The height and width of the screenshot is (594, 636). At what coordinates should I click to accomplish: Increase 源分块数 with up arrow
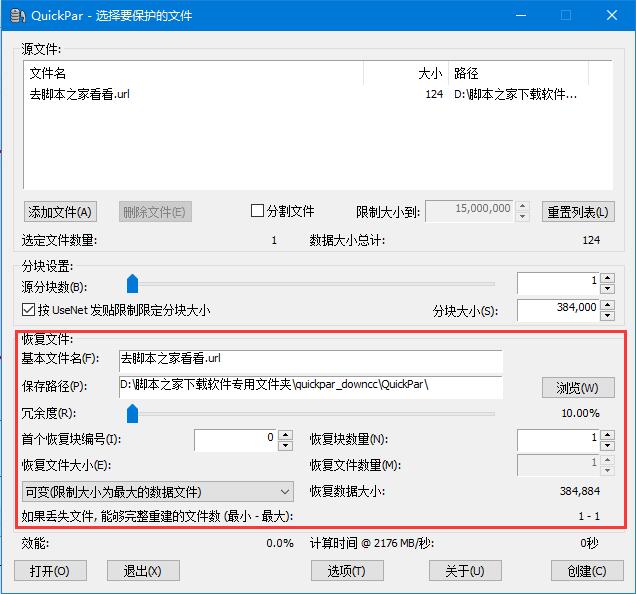pos(608,278)
